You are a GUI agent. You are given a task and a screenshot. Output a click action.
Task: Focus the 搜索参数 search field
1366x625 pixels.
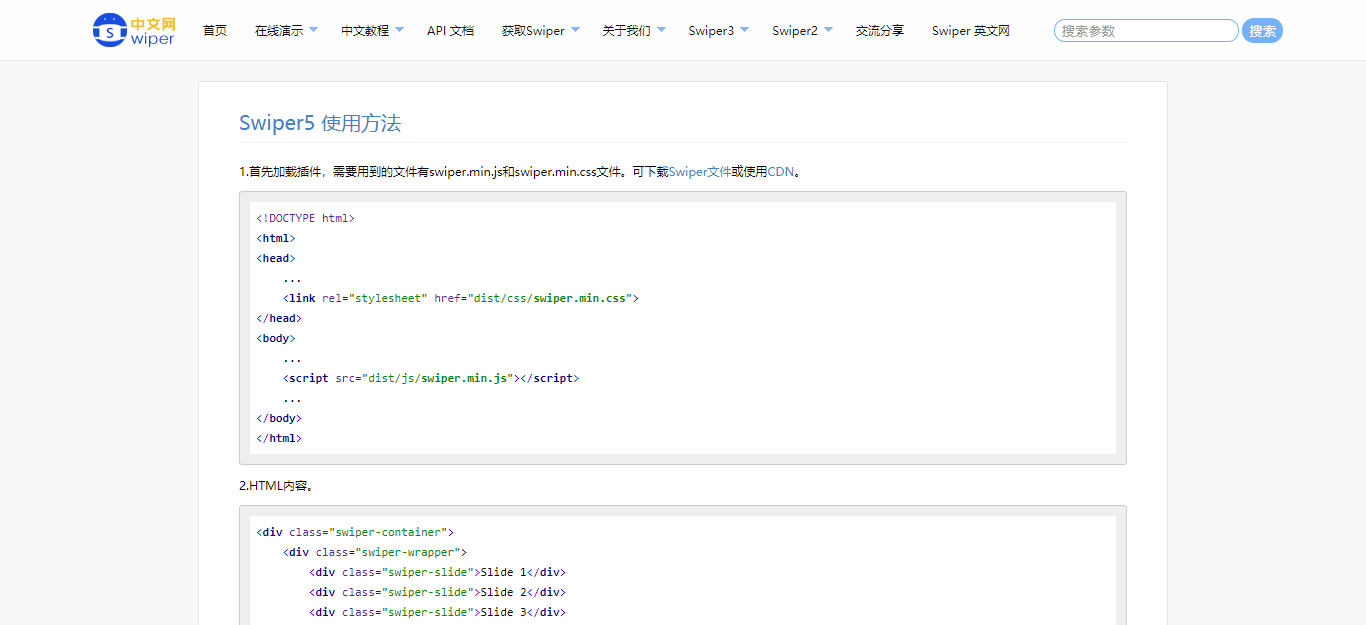click(x=1146, y=31)
